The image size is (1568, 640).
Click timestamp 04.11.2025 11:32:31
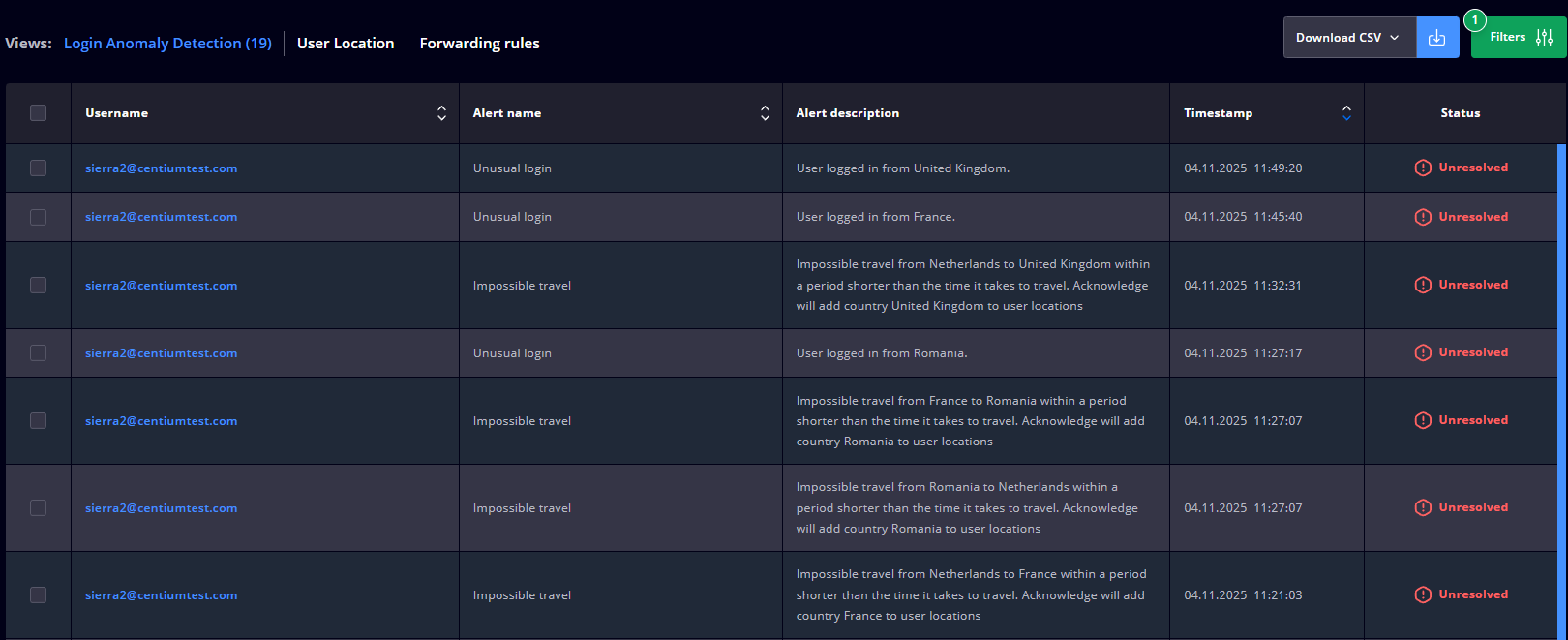pyautogui.click(x=1243, y=286)
